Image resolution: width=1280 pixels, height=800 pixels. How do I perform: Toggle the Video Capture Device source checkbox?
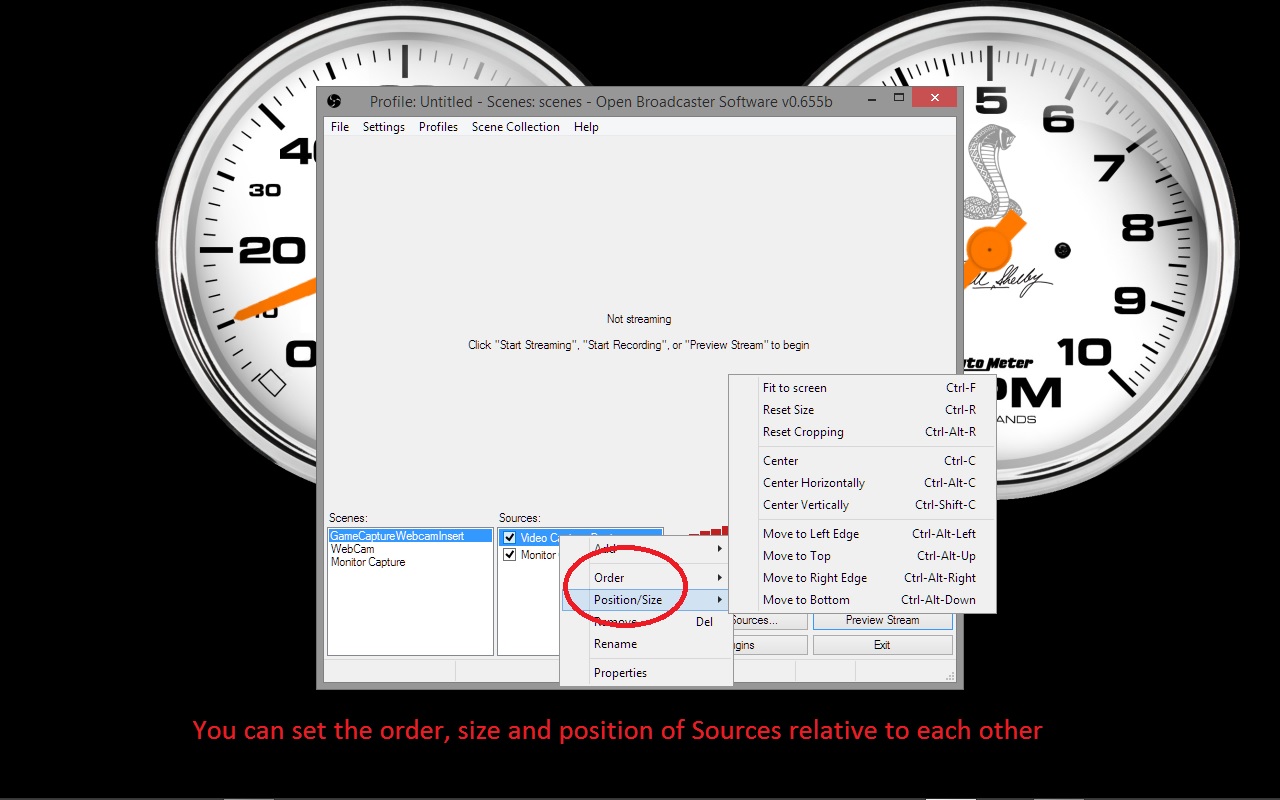(x=510, y=538)
